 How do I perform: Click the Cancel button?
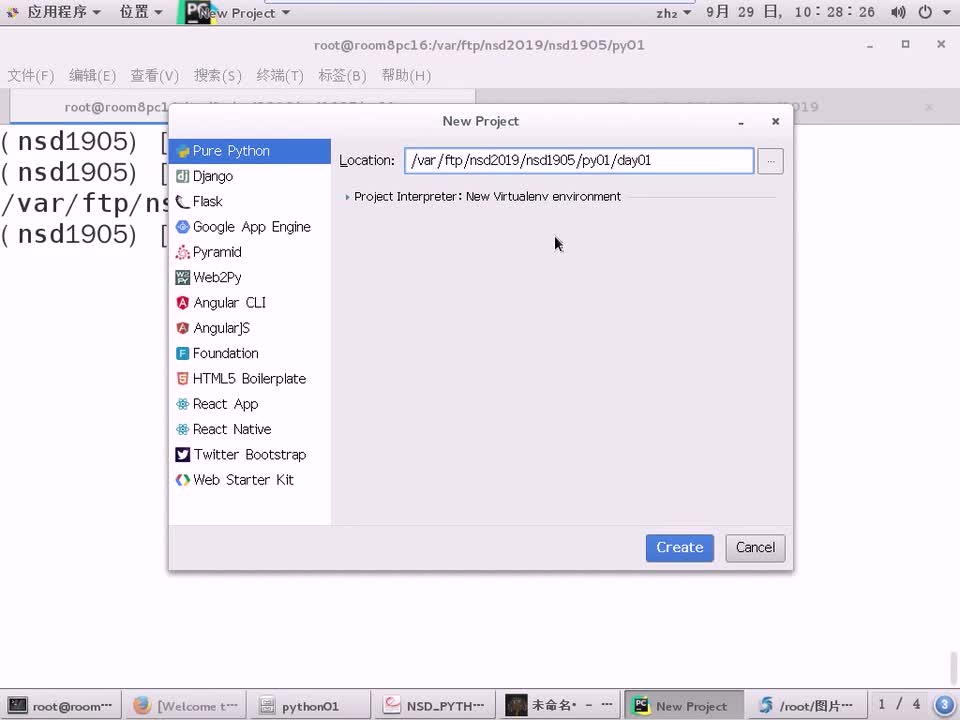755,548
